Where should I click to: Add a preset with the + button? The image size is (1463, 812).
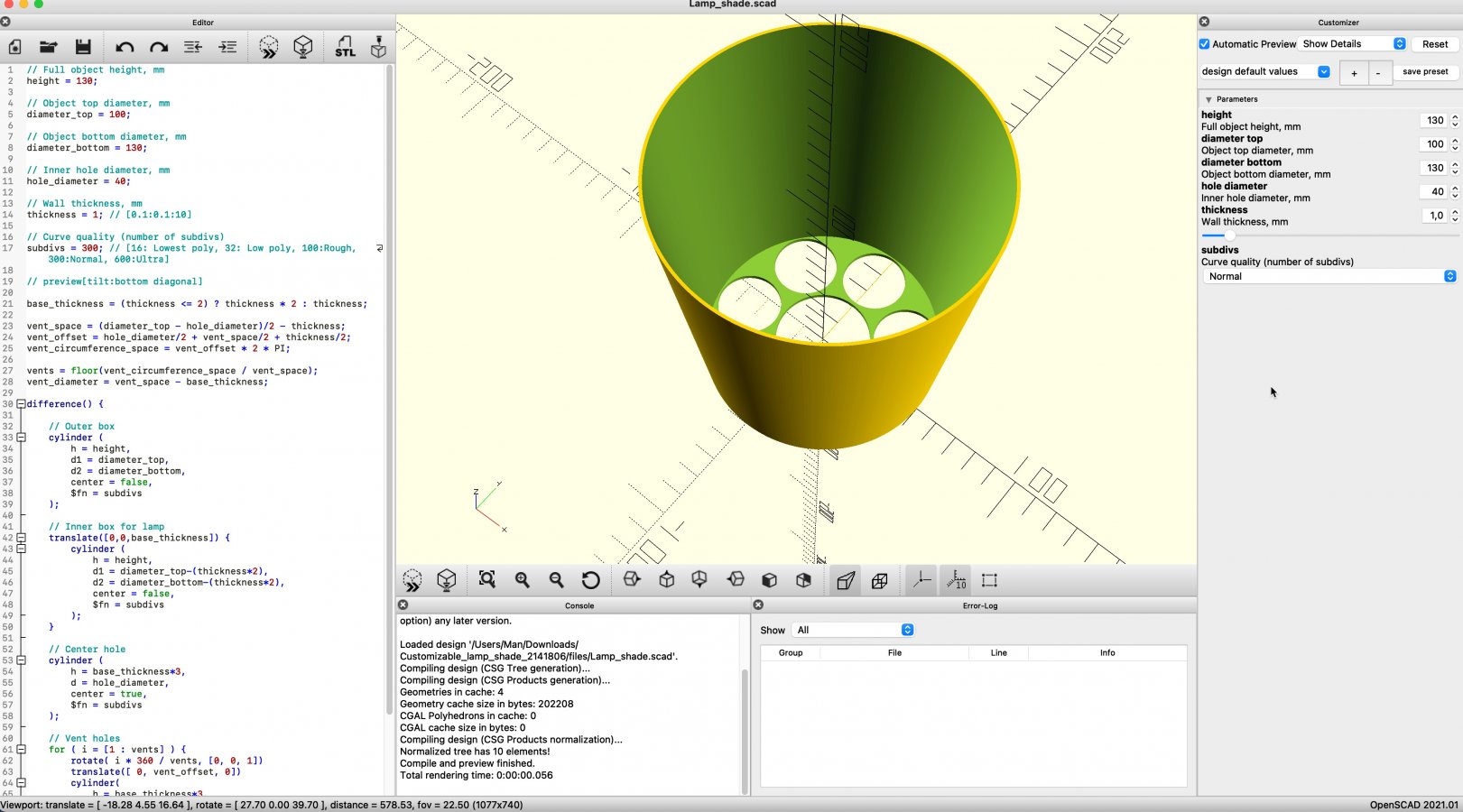click(1354, 73)
